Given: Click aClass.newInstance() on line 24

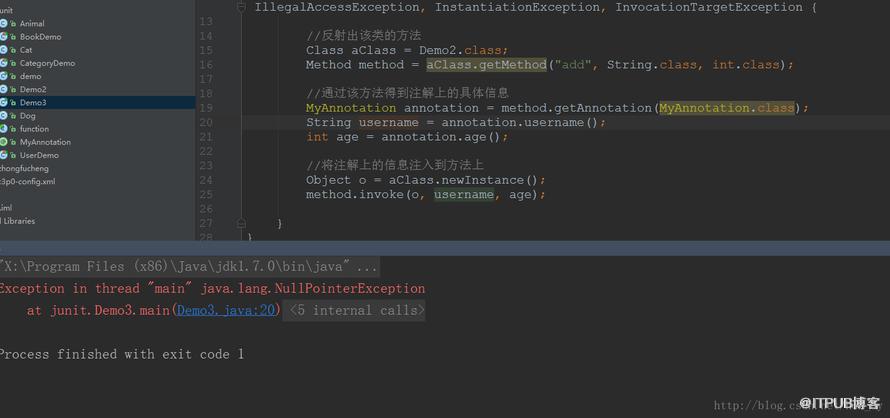Looking at the screenshot, I should point(463,180).
